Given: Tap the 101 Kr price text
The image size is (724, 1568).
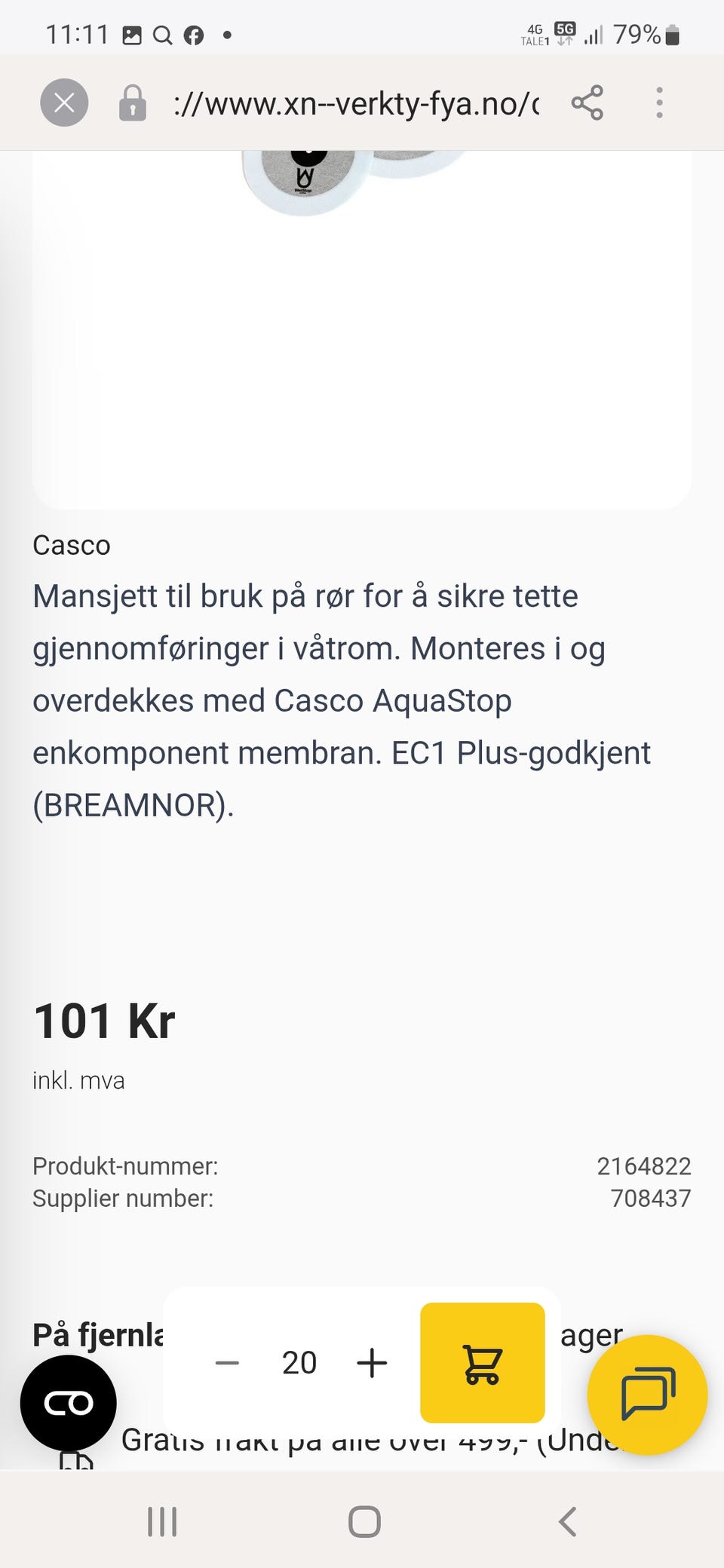Looking at the screenshot, I should (104, 1021).
